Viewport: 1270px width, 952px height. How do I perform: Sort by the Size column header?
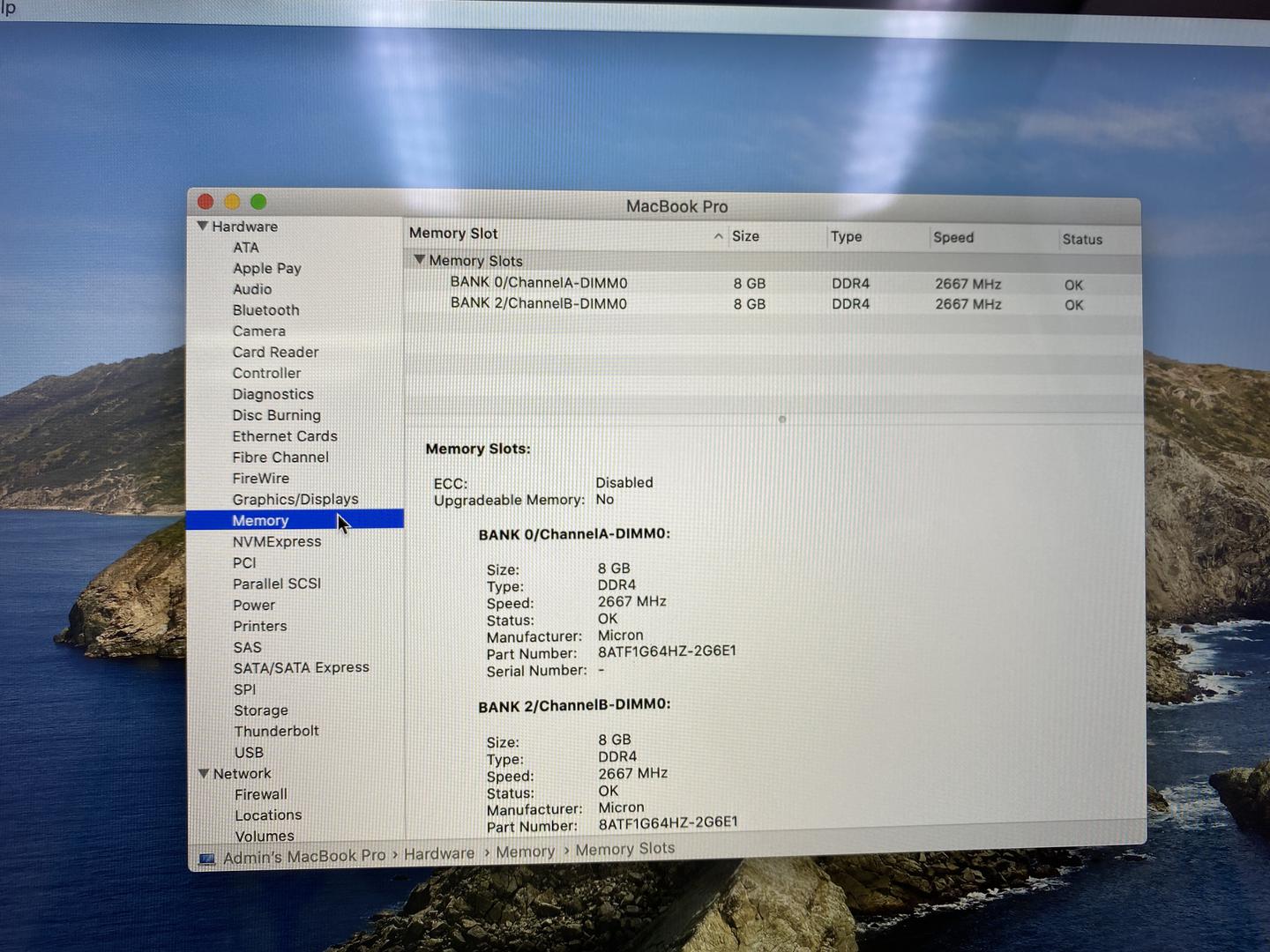[x=745, y=236]
